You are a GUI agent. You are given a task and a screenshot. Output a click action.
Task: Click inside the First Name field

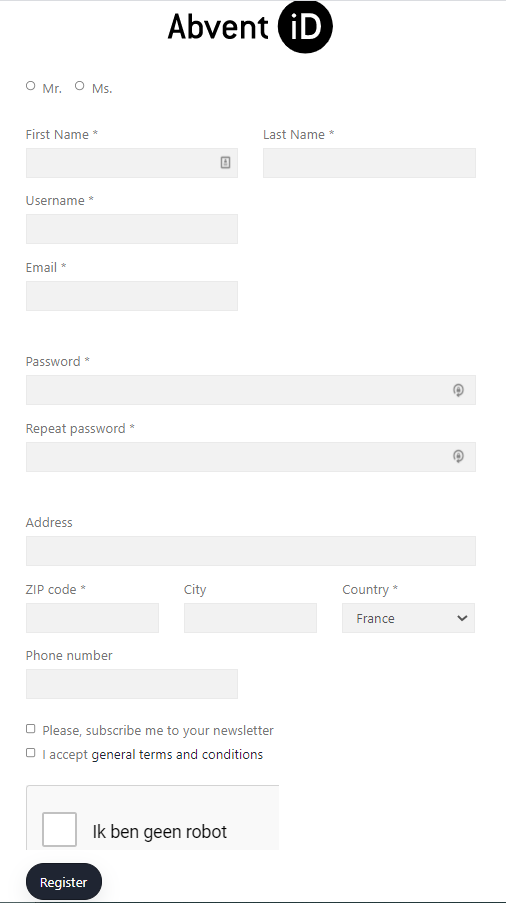tap(121, 163)
